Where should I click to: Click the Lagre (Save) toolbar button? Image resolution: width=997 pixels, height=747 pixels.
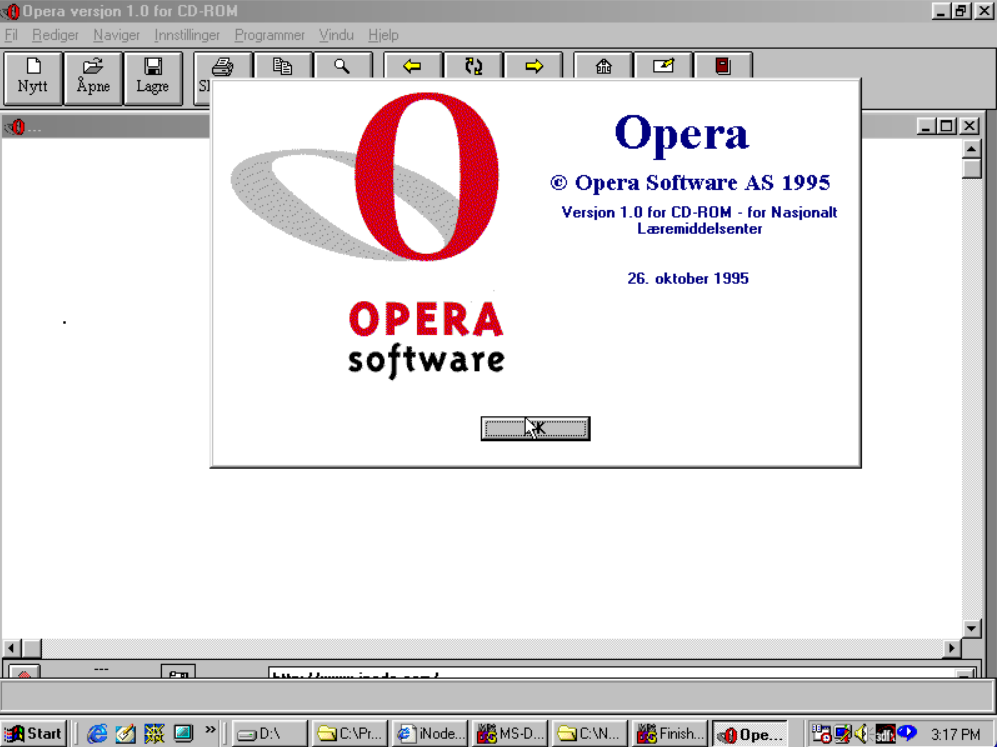[x=153, y=77]
